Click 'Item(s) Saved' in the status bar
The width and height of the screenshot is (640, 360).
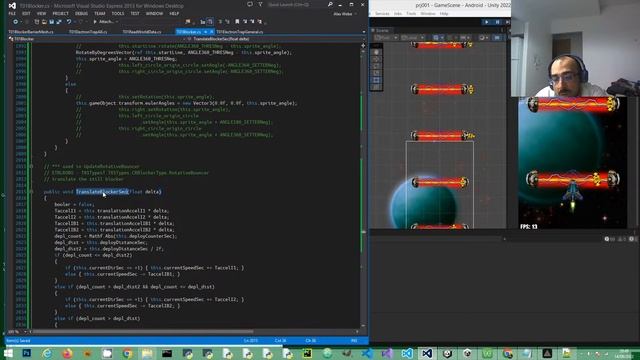click(x=18, y=340)
